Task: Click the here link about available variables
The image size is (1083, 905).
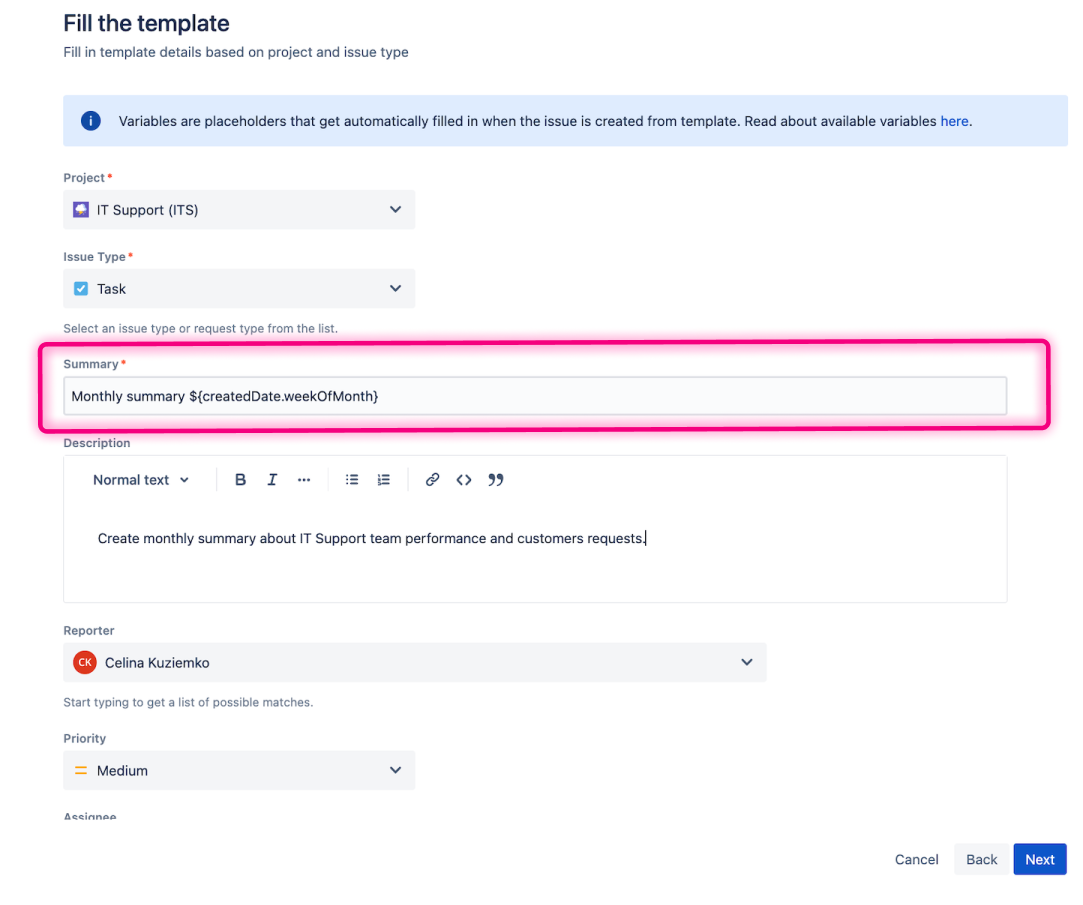Action: pyautogui.click(x=954, y=120)
